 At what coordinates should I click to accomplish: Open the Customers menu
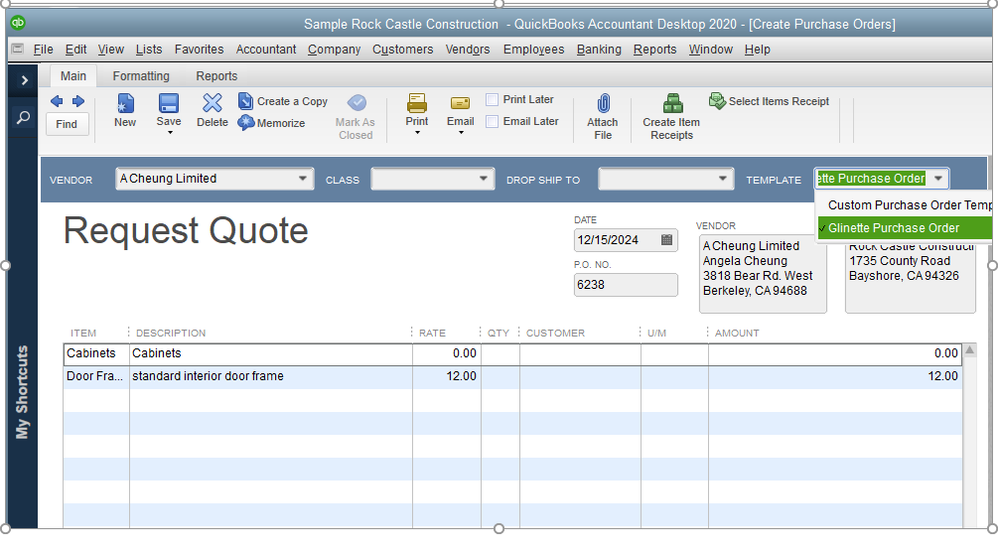(x=403, y=49)
